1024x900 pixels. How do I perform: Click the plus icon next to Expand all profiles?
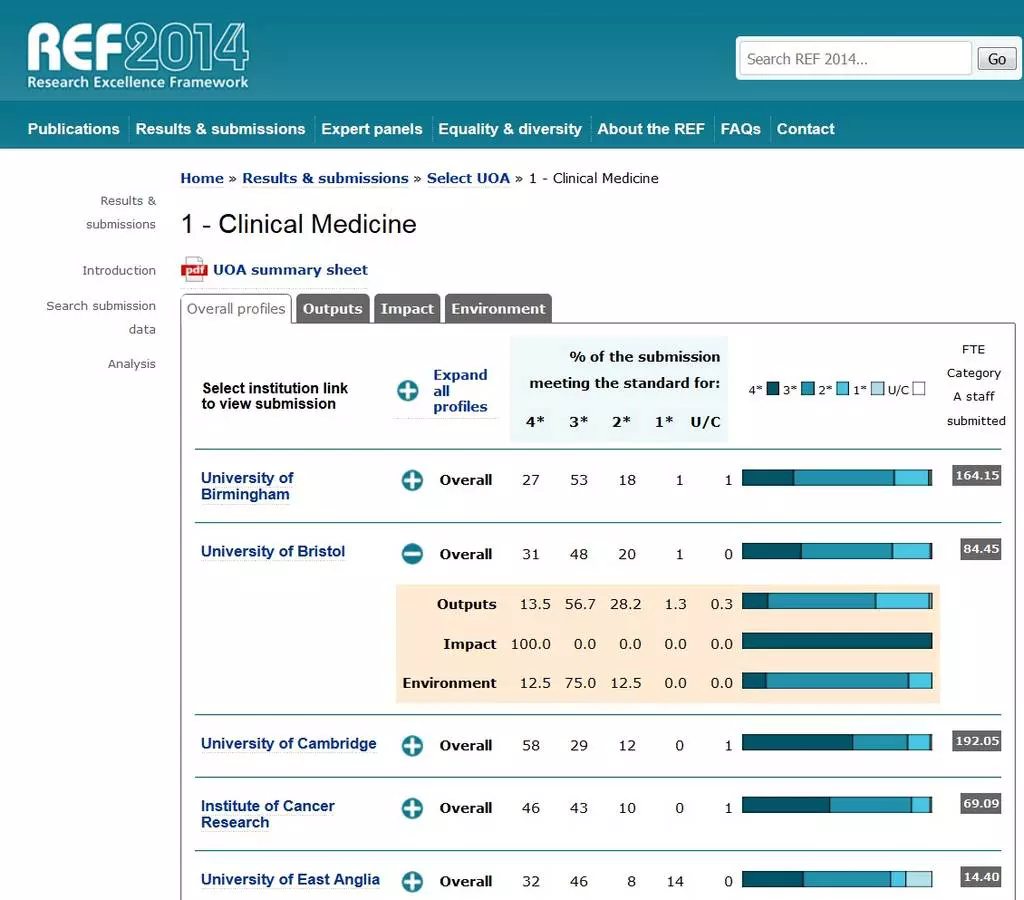(408, 391)
